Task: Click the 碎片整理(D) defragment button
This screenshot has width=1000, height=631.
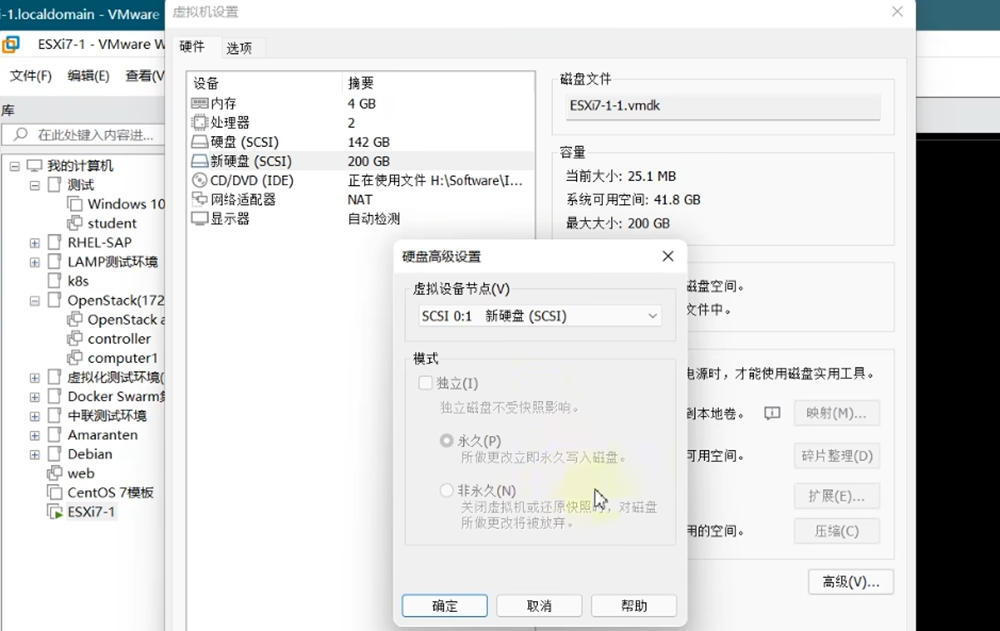Action: 837,456
